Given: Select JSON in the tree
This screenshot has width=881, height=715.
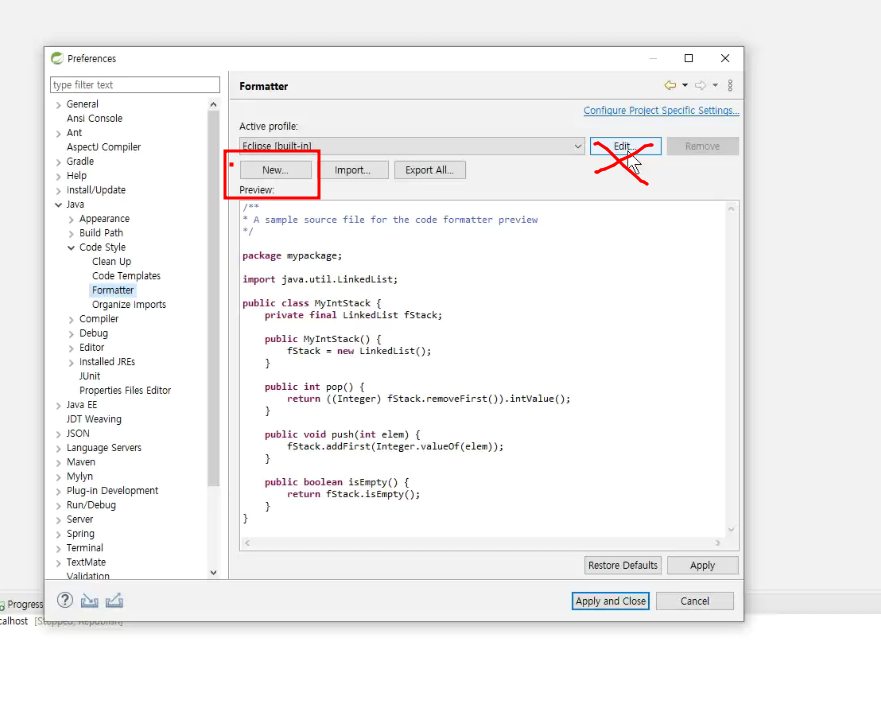Looking at the screenshot, I should pyautogui.click(x=78, y=434).
